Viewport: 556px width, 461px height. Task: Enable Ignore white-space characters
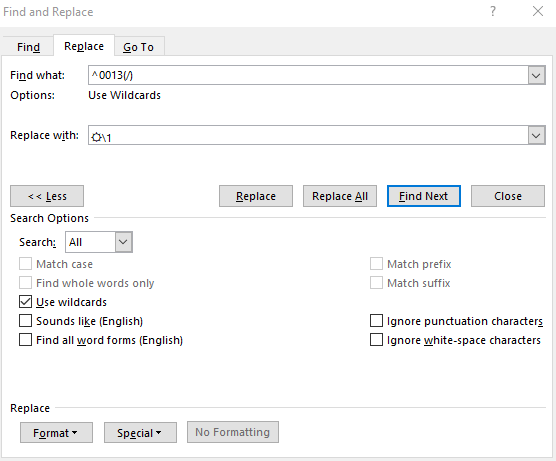(376, 340)
